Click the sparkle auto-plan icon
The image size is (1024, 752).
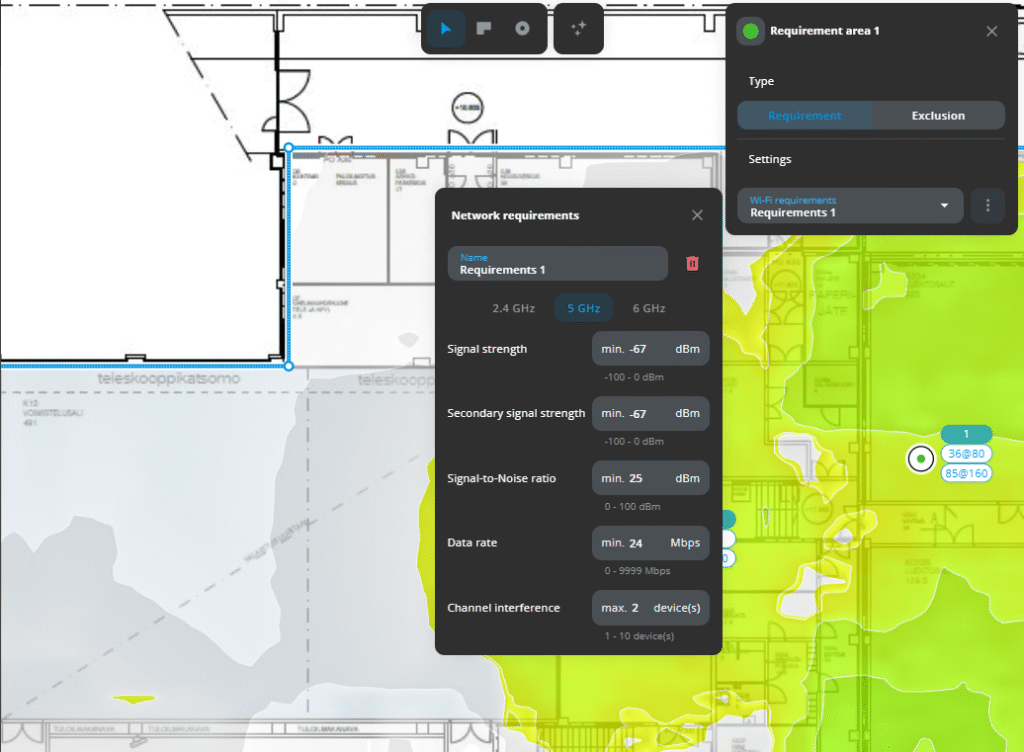(578, 29)
